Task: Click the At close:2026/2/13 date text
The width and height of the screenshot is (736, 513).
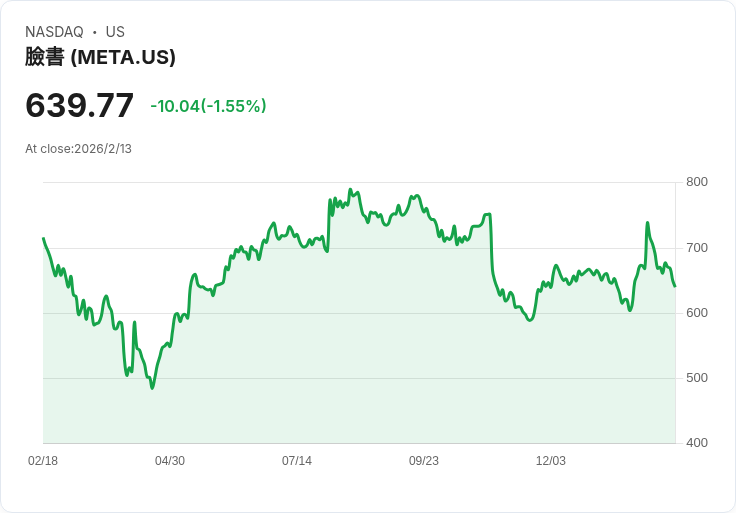Action: pyautogui.click(x=78, y=149)
